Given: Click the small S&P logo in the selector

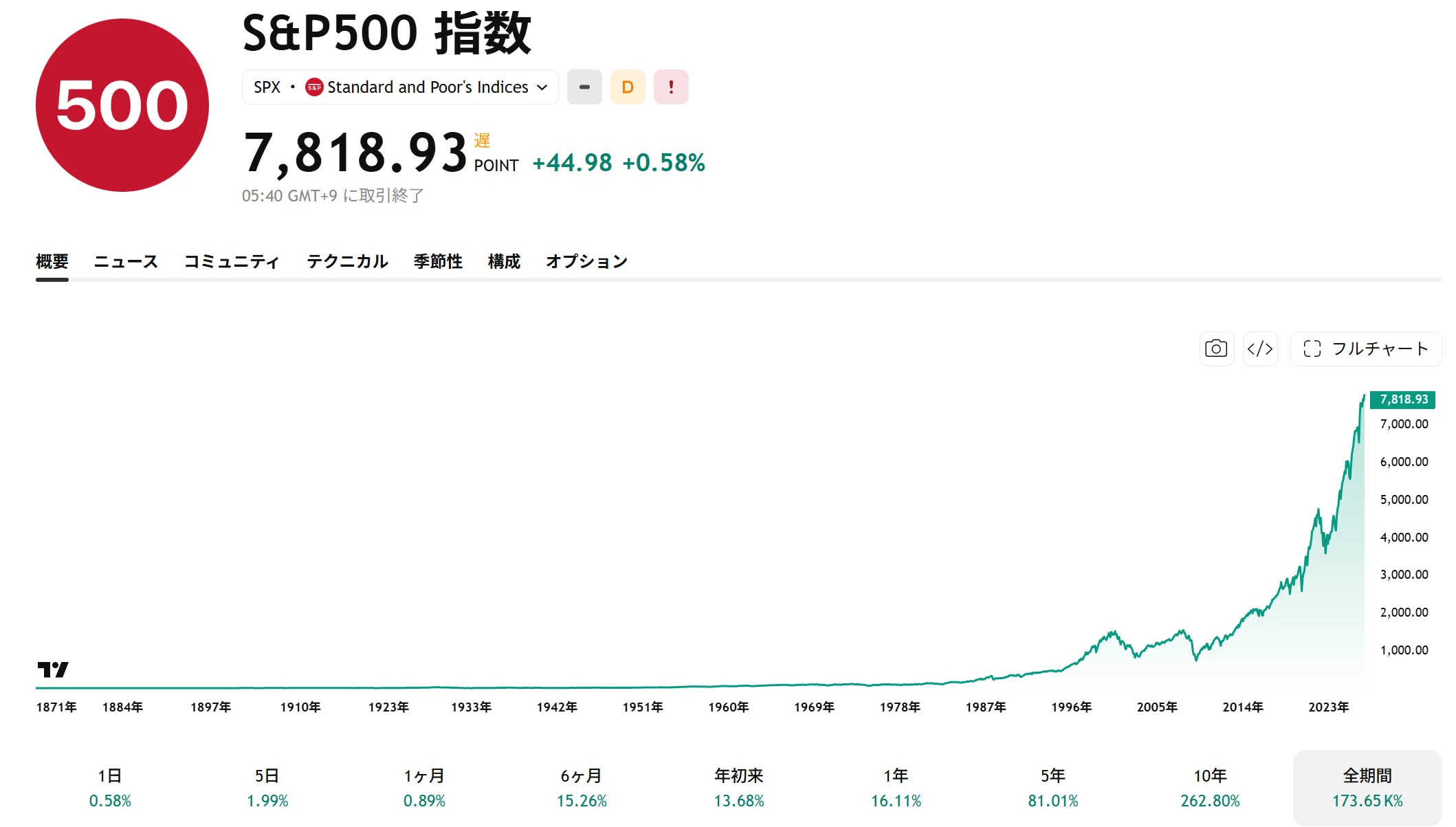Looking at the screenshot, I should click(314, 87).
